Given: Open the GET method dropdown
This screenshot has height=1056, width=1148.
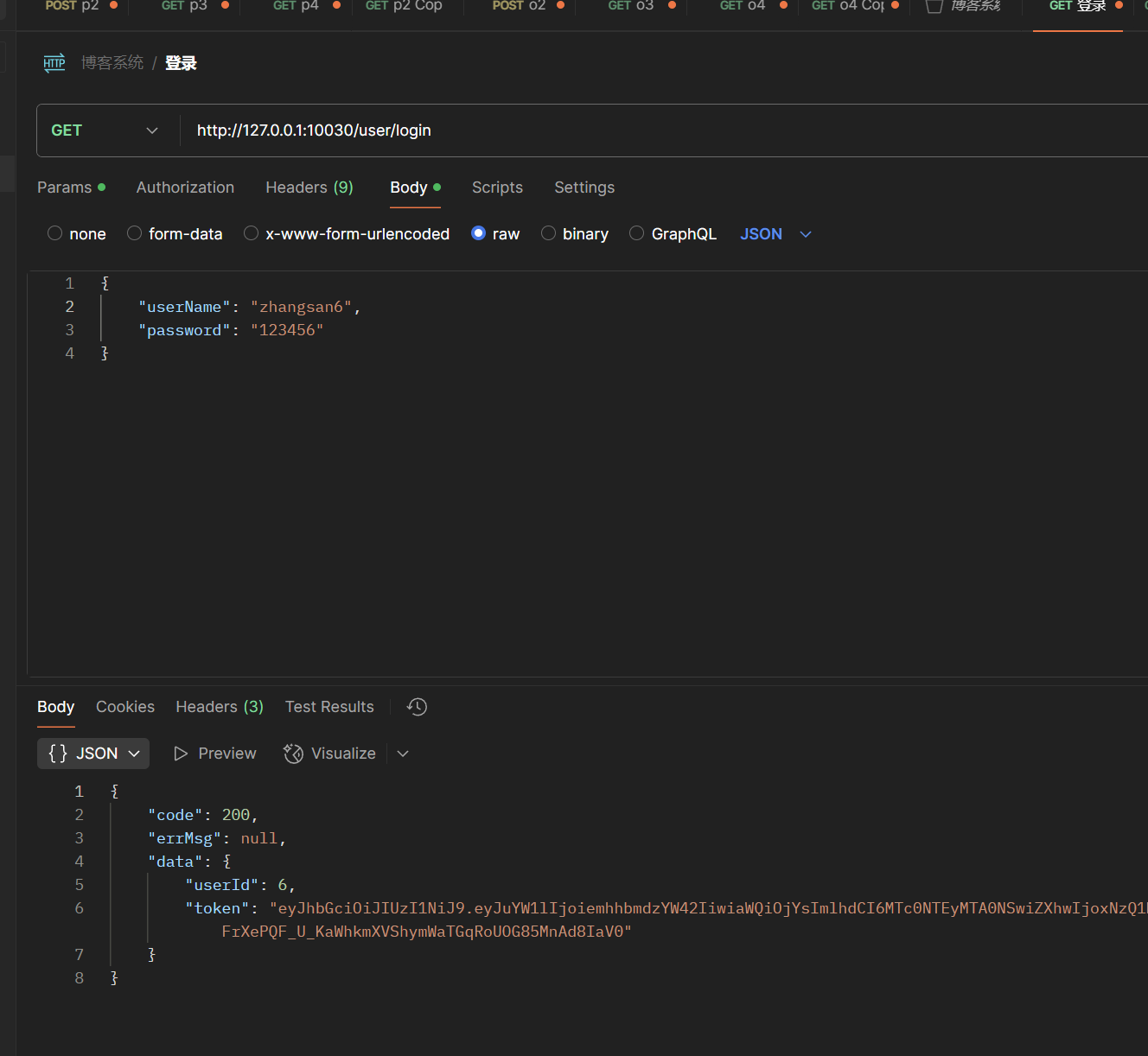Looking at the screenshot, I should pos(105,130).
